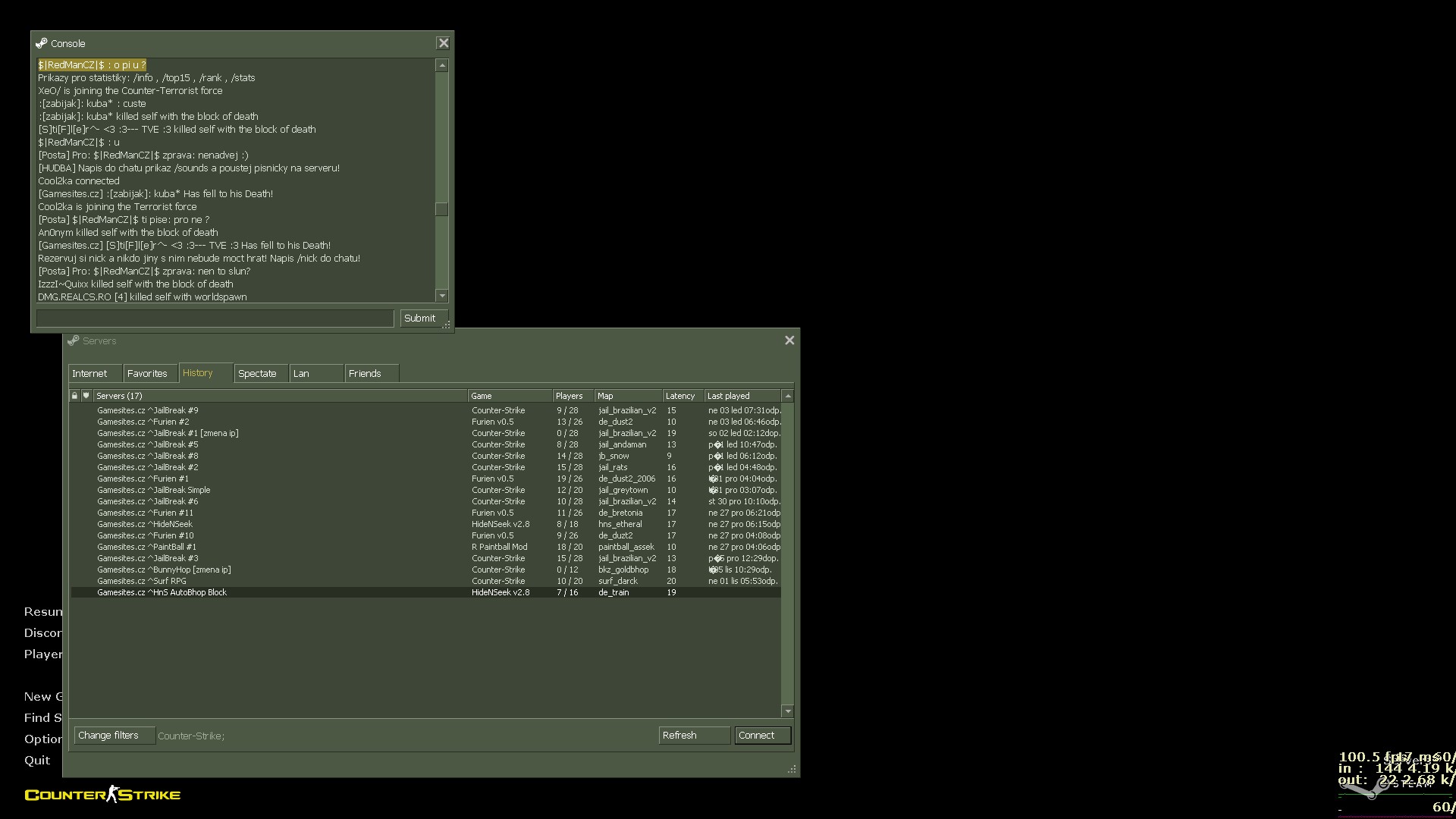Switch to the Internet tab
The image size is (1456, 819).
[95, 373]
